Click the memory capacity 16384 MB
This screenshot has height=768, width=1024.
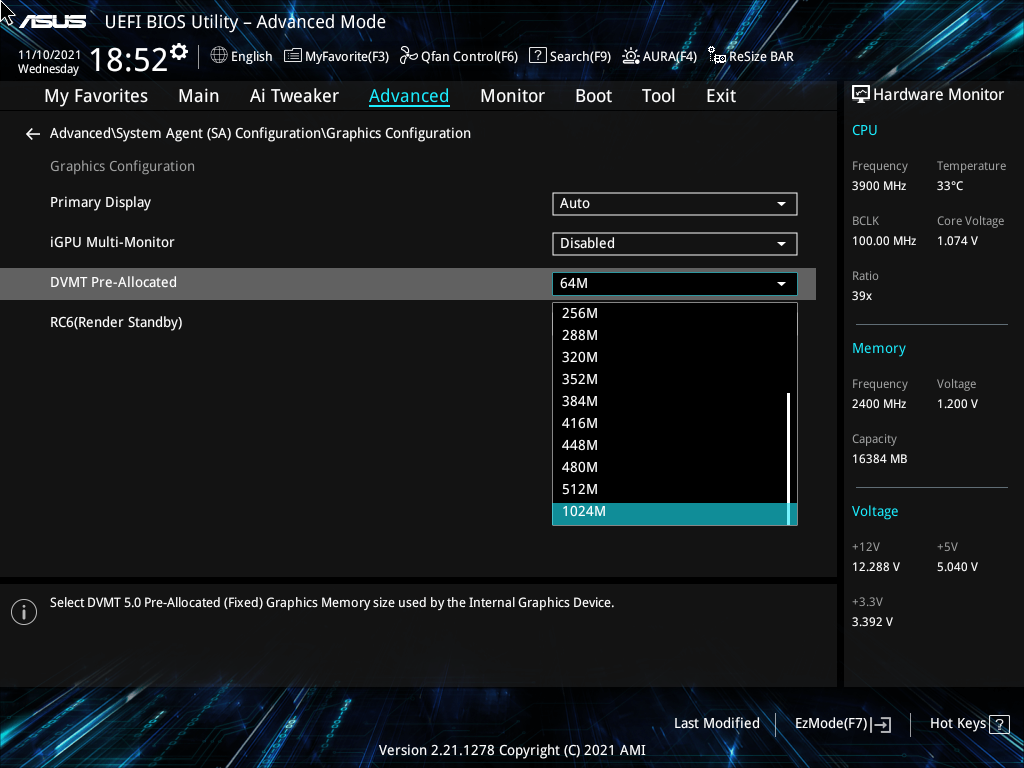[x=879, y=459]
